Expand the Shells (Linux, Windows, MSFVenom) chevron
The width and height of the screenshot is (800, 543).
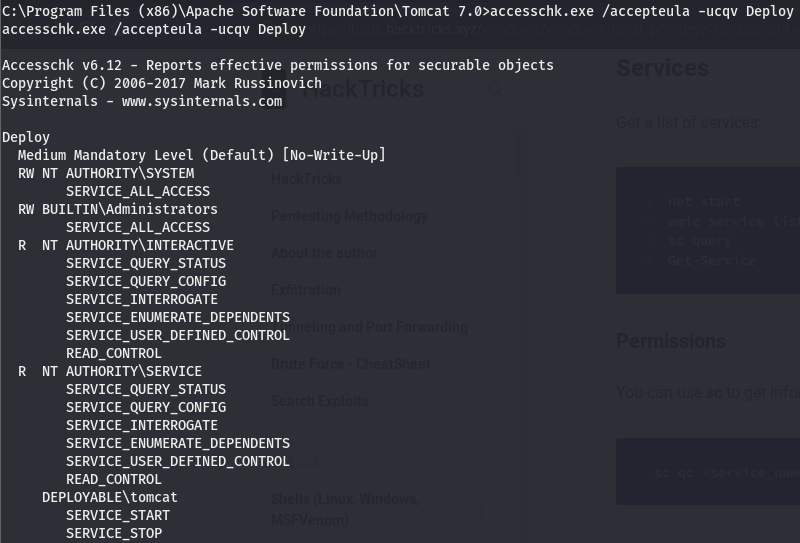pyautogui.click(x=481, y=510)
